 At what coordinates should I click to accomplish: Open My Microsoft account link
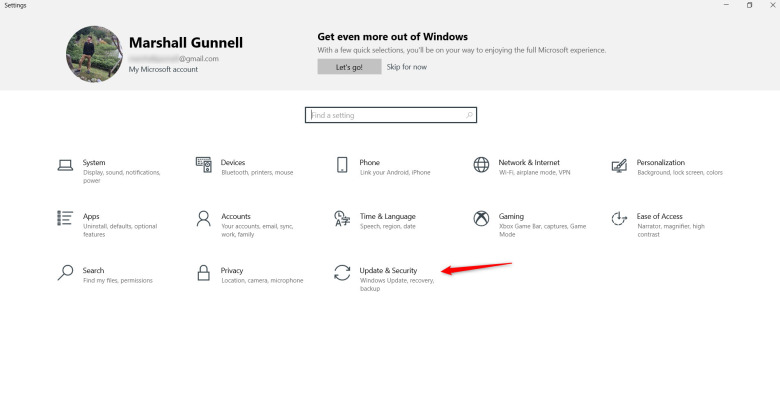pyautogui.click(x=163, y=69)
